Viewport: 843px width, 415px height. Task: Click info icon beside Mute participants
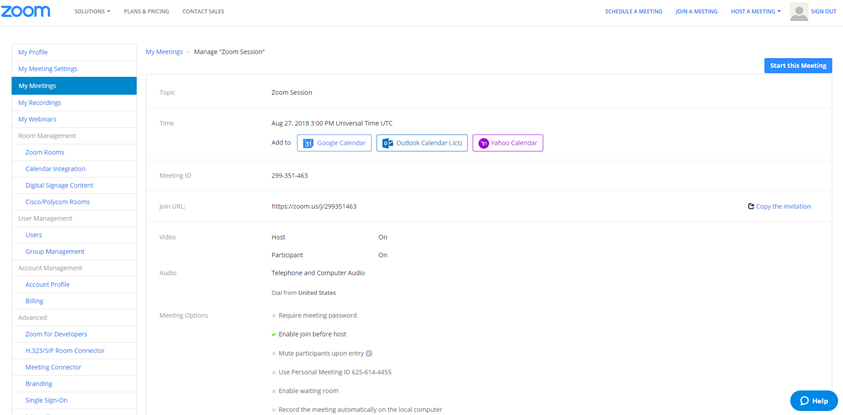[x=369, y=353]
